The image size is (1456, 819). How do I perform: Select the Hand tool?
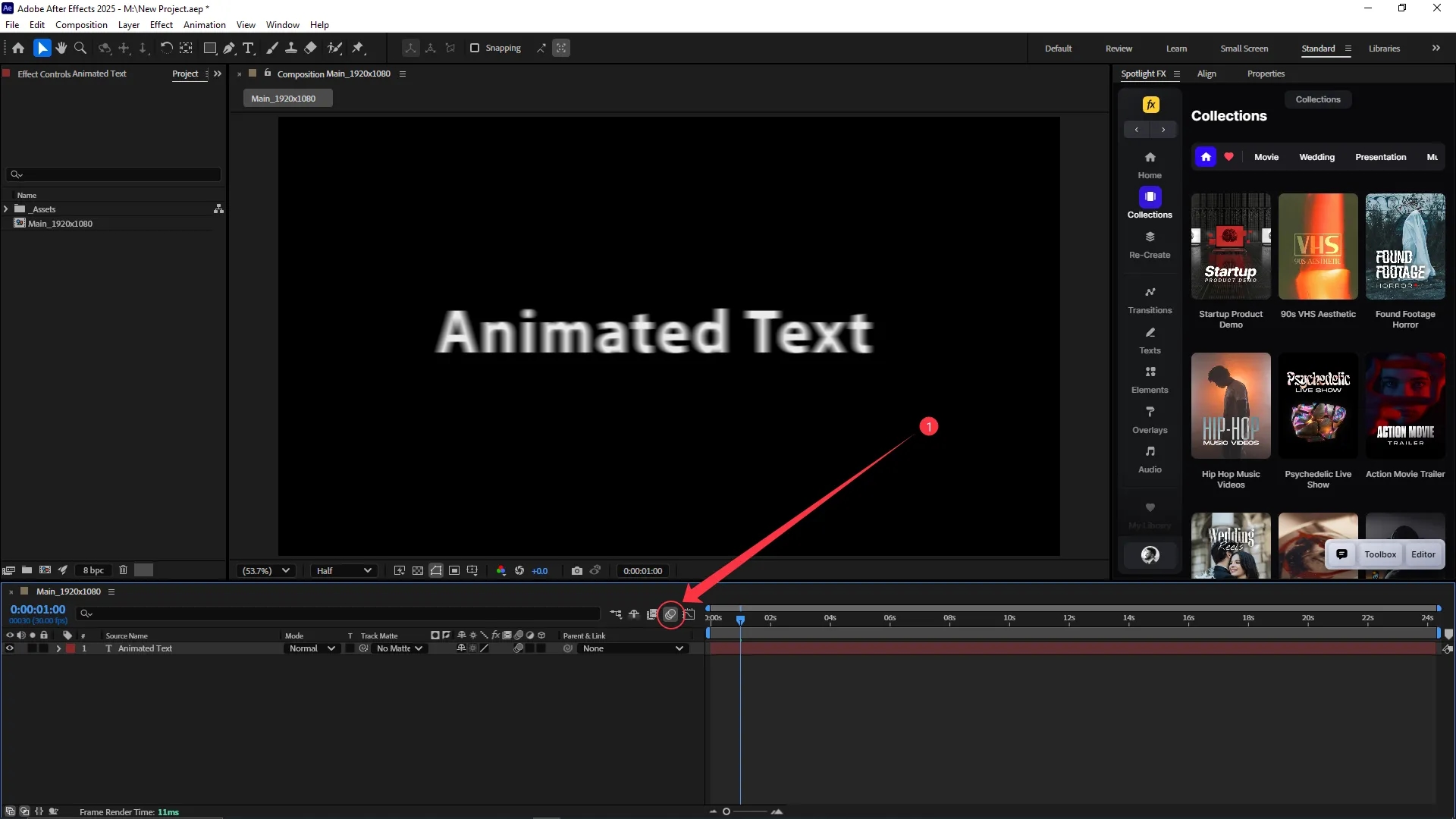point(61,48)
